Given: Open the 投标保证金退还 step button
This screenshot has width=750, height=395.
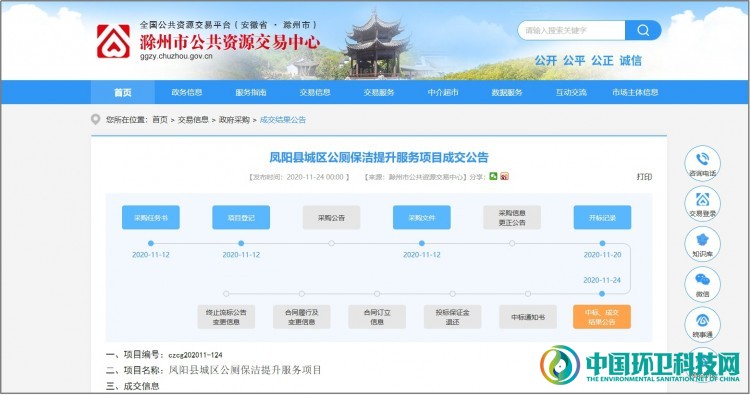Looking at the screenshot, I should click(452, 317).
